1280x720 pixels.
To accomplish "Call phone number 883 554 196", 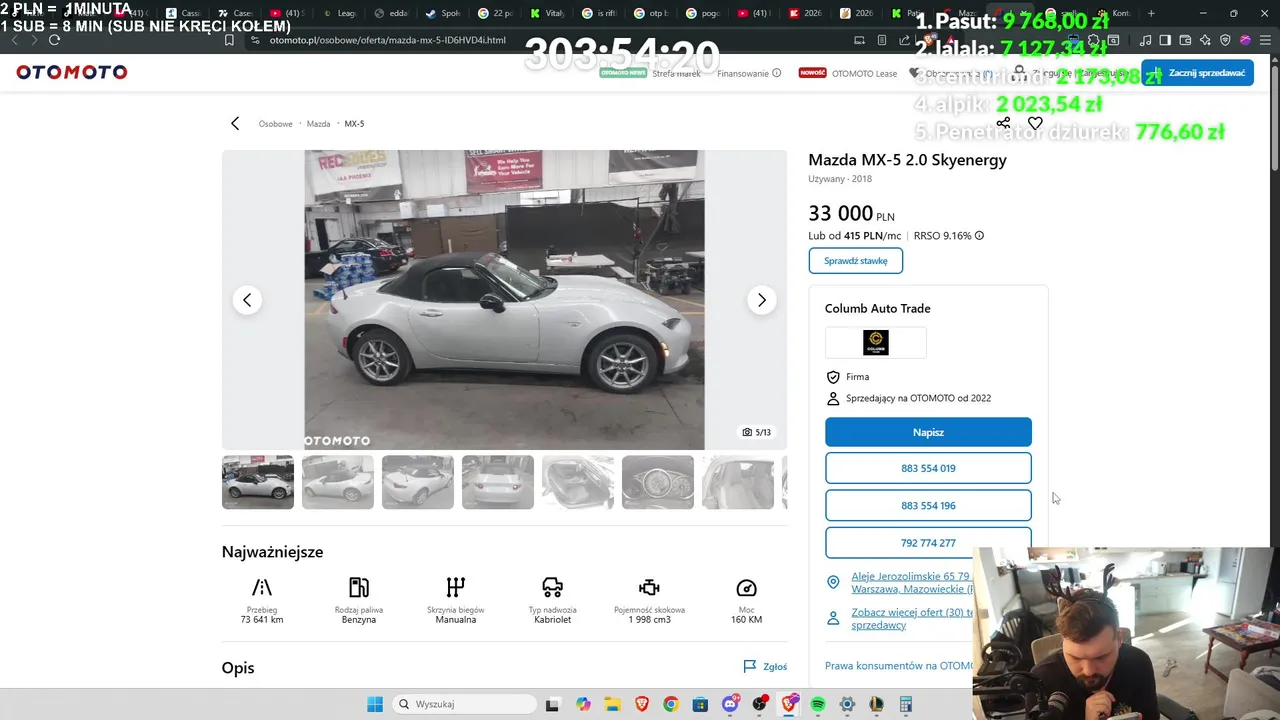I will [928, 505].
